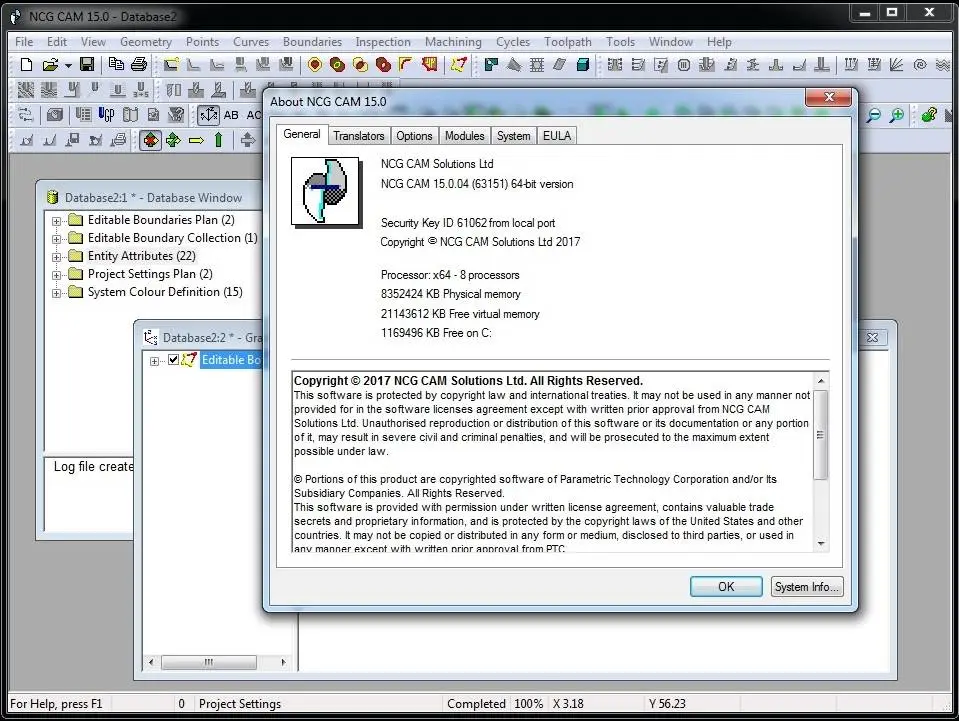Switch to the EULA tab
This screenshot has width=959, height=721.
pyautogui.click(x=557, y=136)
